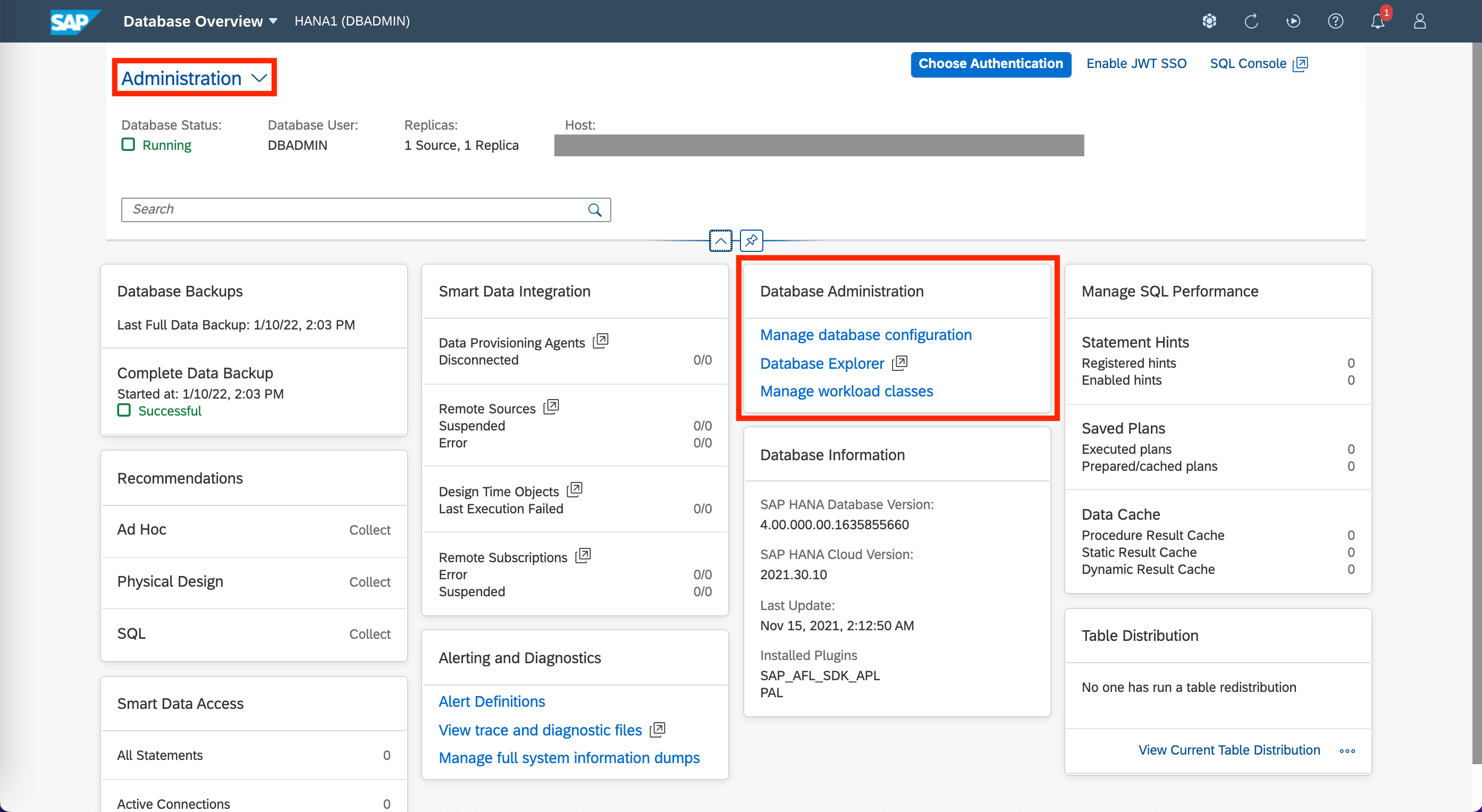
Task: Click the notifications bell icon
Action: pos(1377,21)
